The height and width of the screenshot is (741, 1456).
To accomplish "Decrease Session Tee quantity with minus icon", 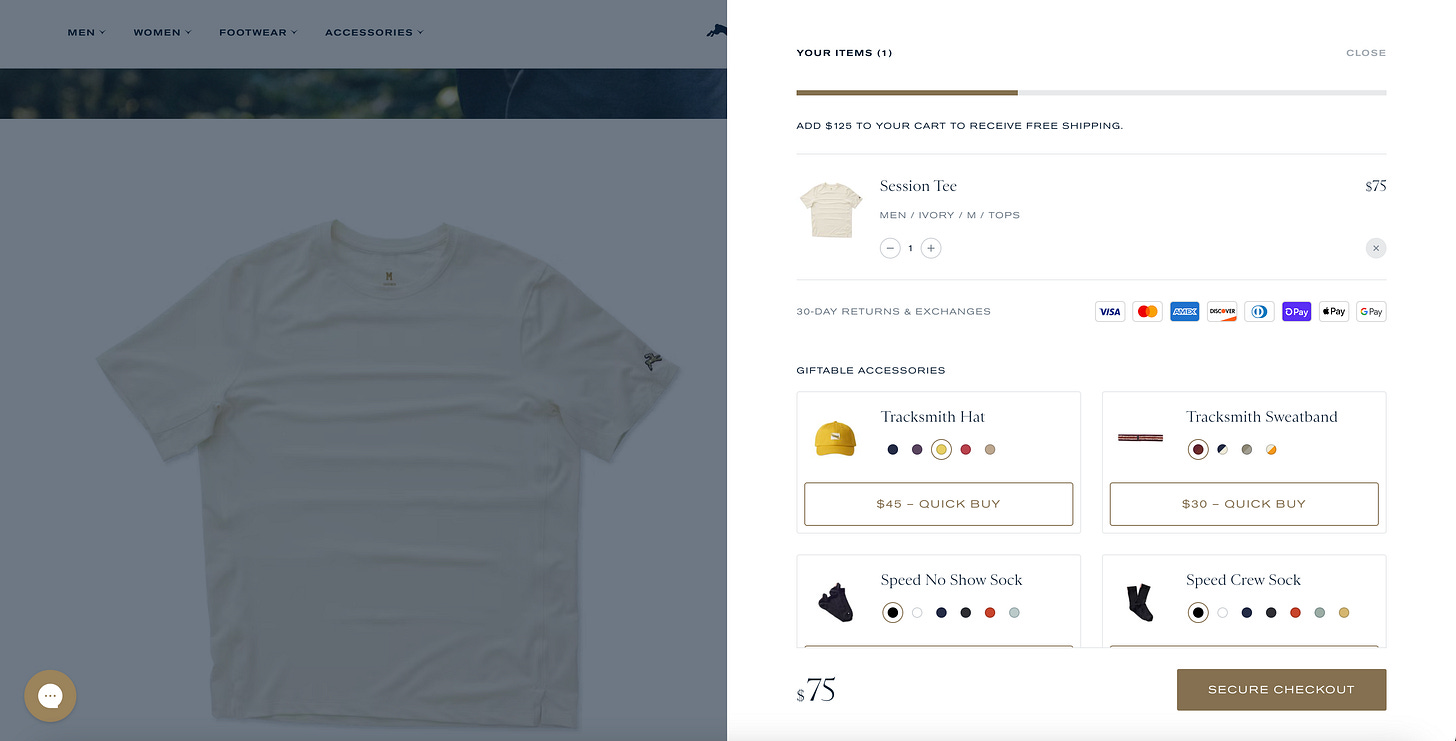I will click(890, 248).
